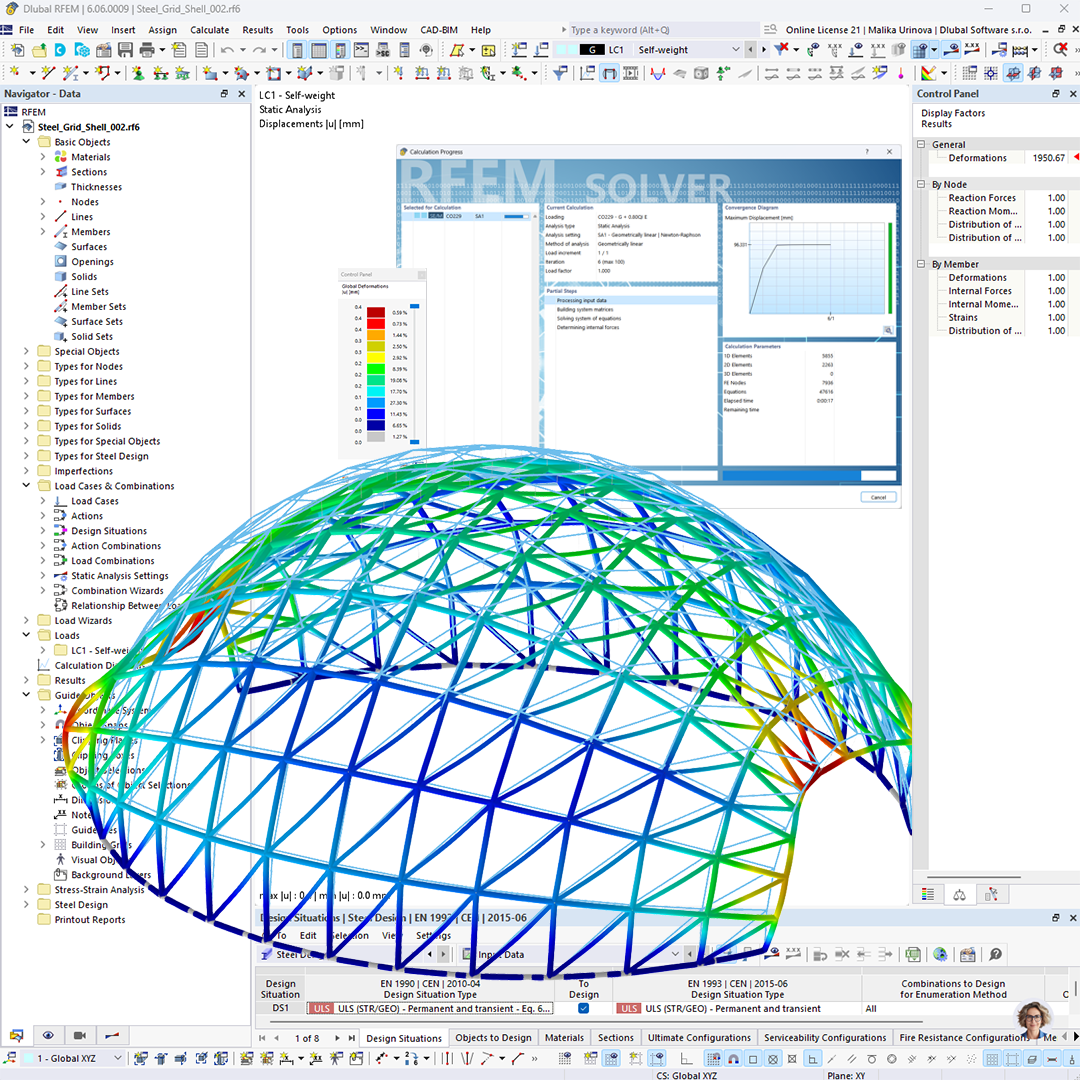Open the 1 - Global XYZ coordinate dropdown
This screenshot has width=1080, height=1080.
tap(118, 1058)
